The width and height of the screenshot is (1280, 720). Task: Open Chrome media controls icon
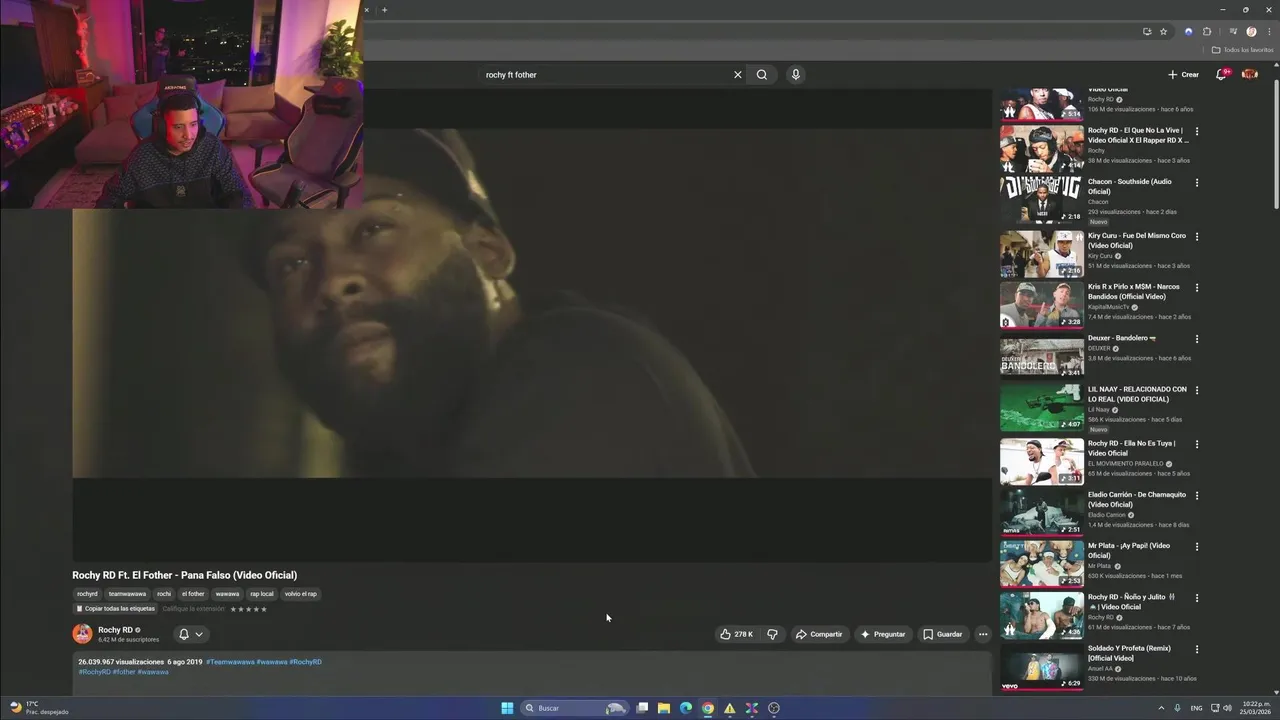[x=1233, y=31]
